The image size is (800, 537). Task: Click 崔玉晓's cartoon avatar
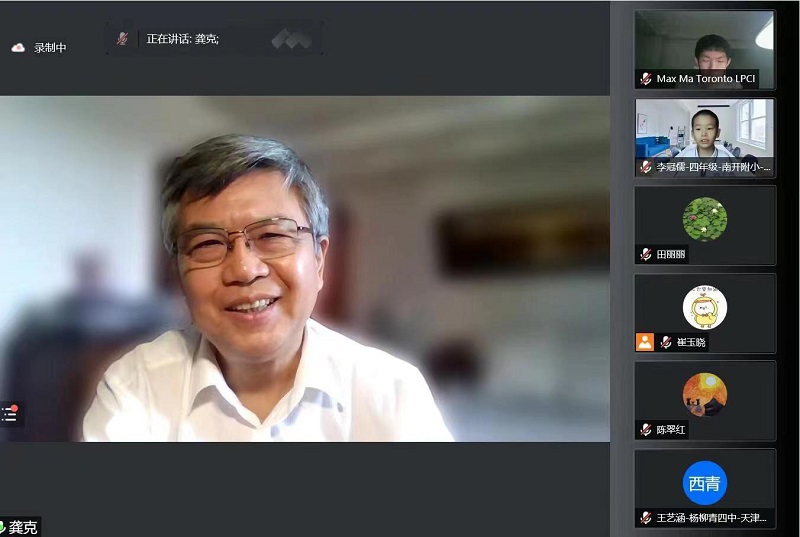tap(704, 307)
